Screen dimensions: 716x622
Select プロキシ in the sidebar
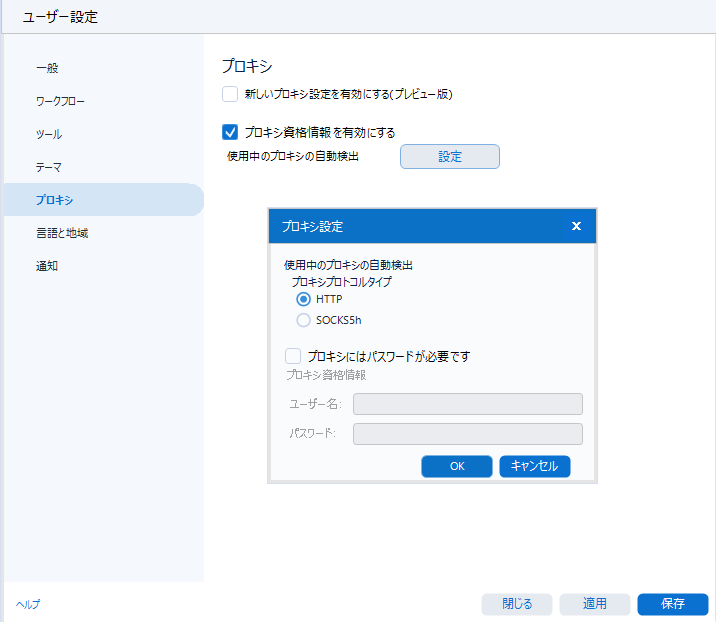point(54,200)
